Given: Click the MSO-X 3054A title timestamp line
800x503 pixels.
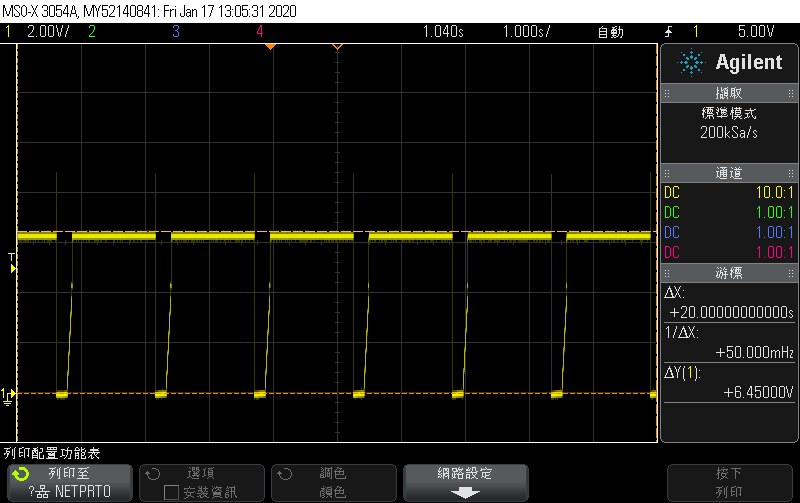Looking at the screenshot, I should [x=149, y=11].
